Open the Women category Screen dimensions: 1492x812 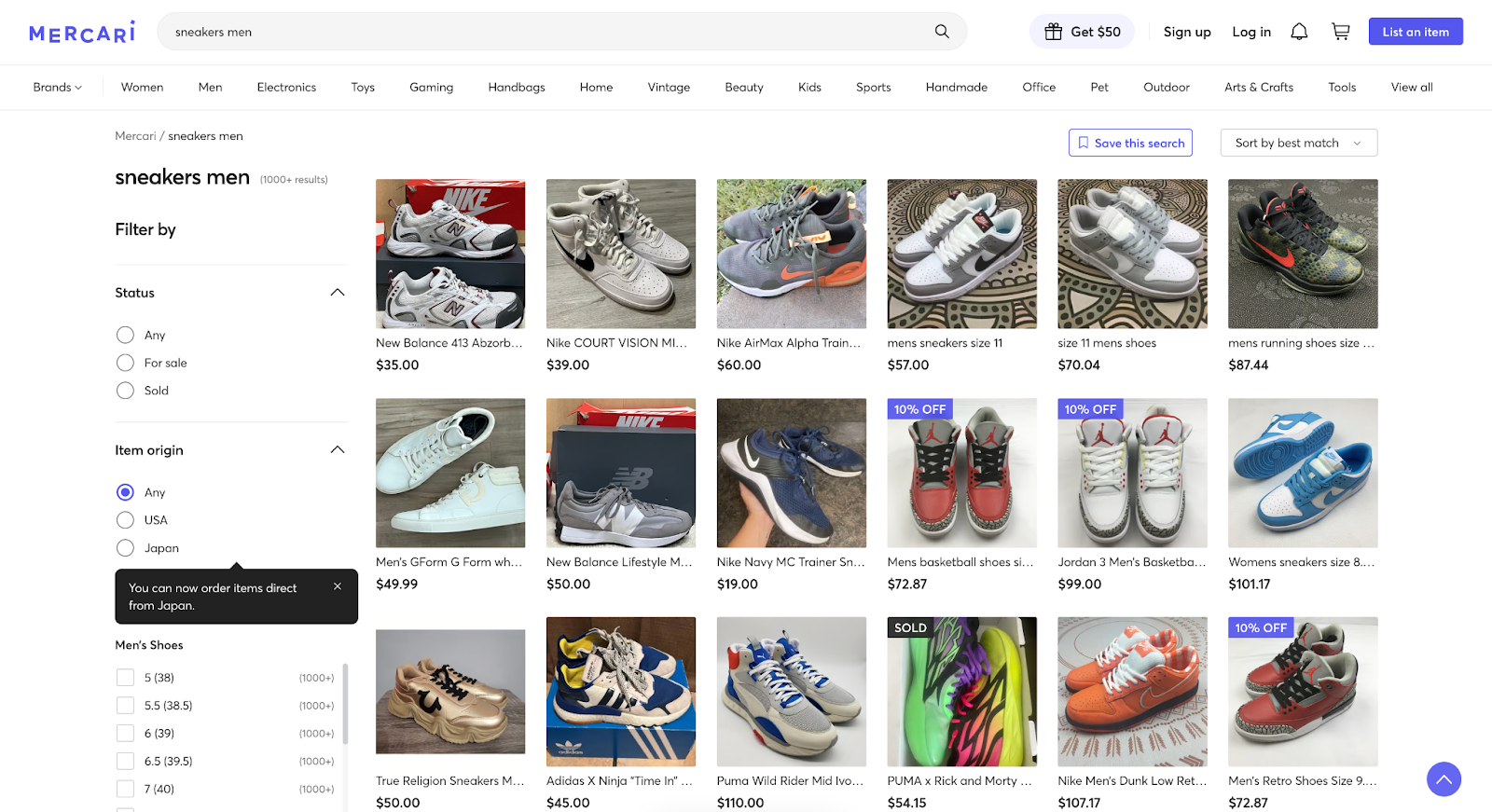(x=142, y=88)
